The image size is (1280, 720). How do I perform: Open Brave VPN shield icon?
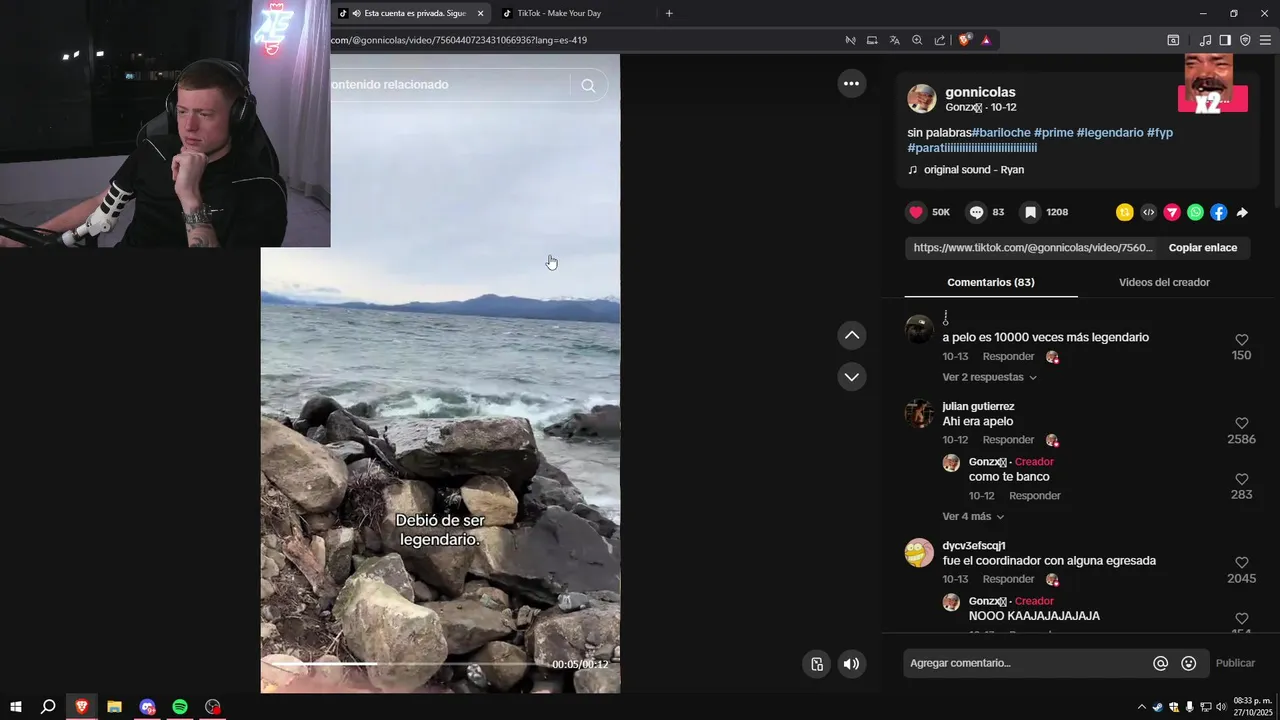pos(1245,40)
